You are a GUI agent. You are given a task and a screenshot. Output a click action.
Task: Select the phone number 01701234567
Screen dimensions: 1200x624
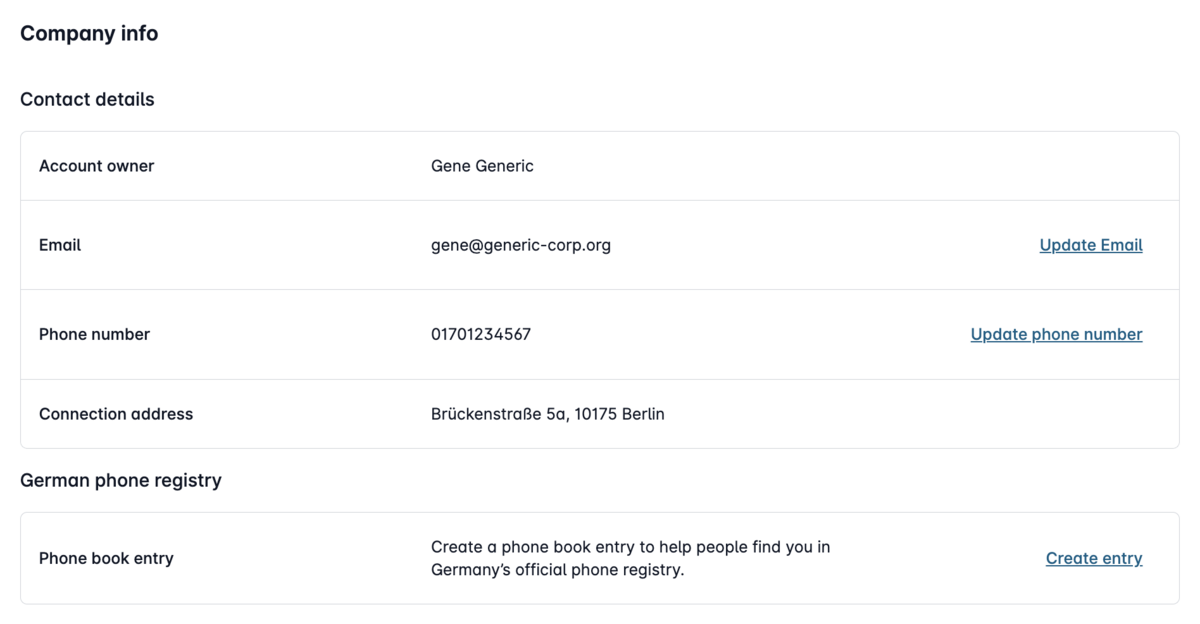click(480, 334)
